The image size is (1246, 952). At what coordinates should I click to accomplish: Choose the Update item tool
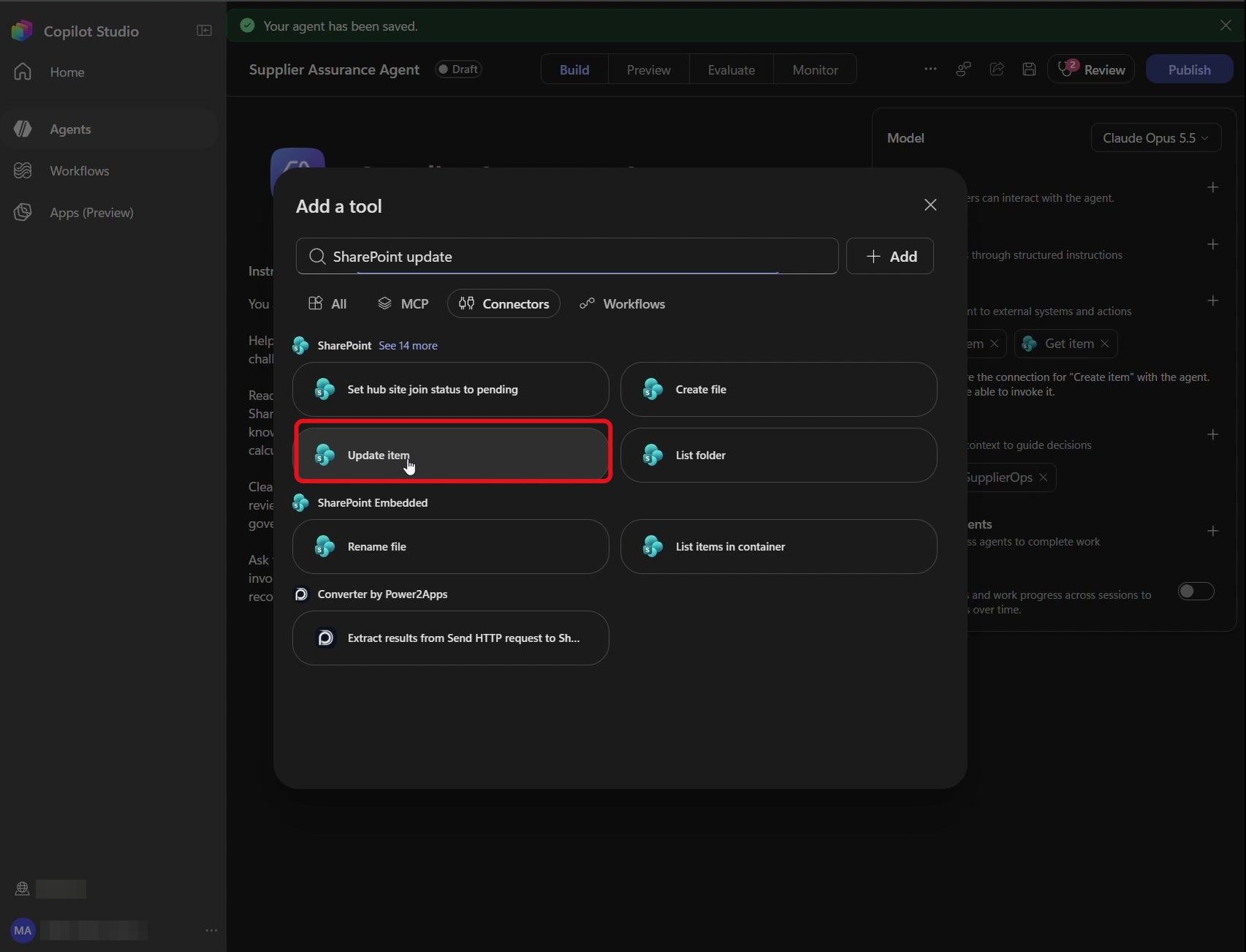pyautogui.click(x=450, y=455)
